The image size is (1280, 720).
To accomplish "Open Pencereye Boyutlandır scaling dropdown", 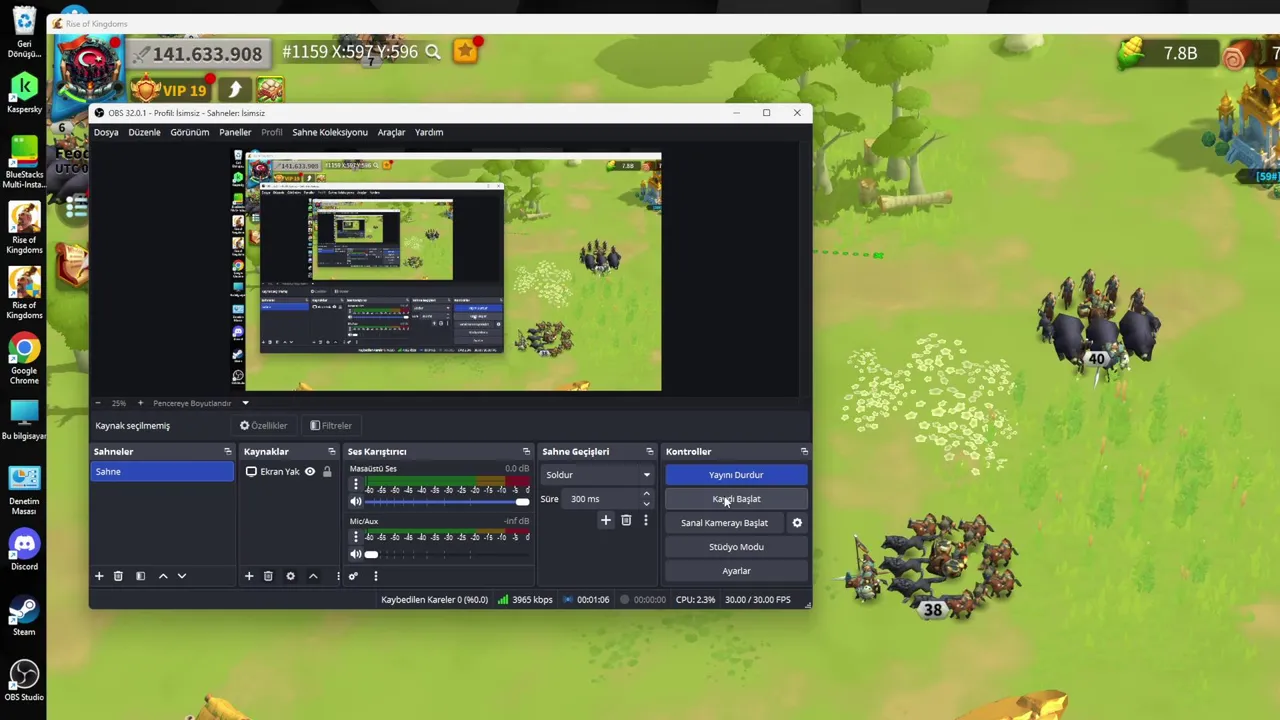I will pos(245,403).
